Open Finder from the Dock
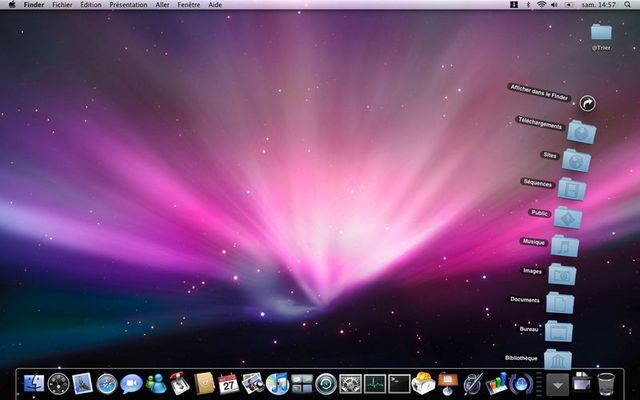 (34, 384)
